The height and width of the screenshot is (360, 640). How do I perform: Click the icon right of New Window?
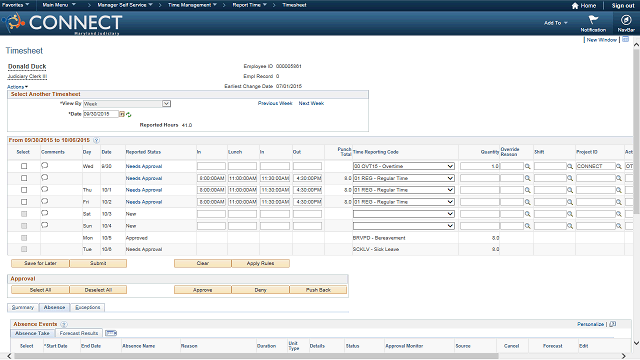(x=625, y=40)
